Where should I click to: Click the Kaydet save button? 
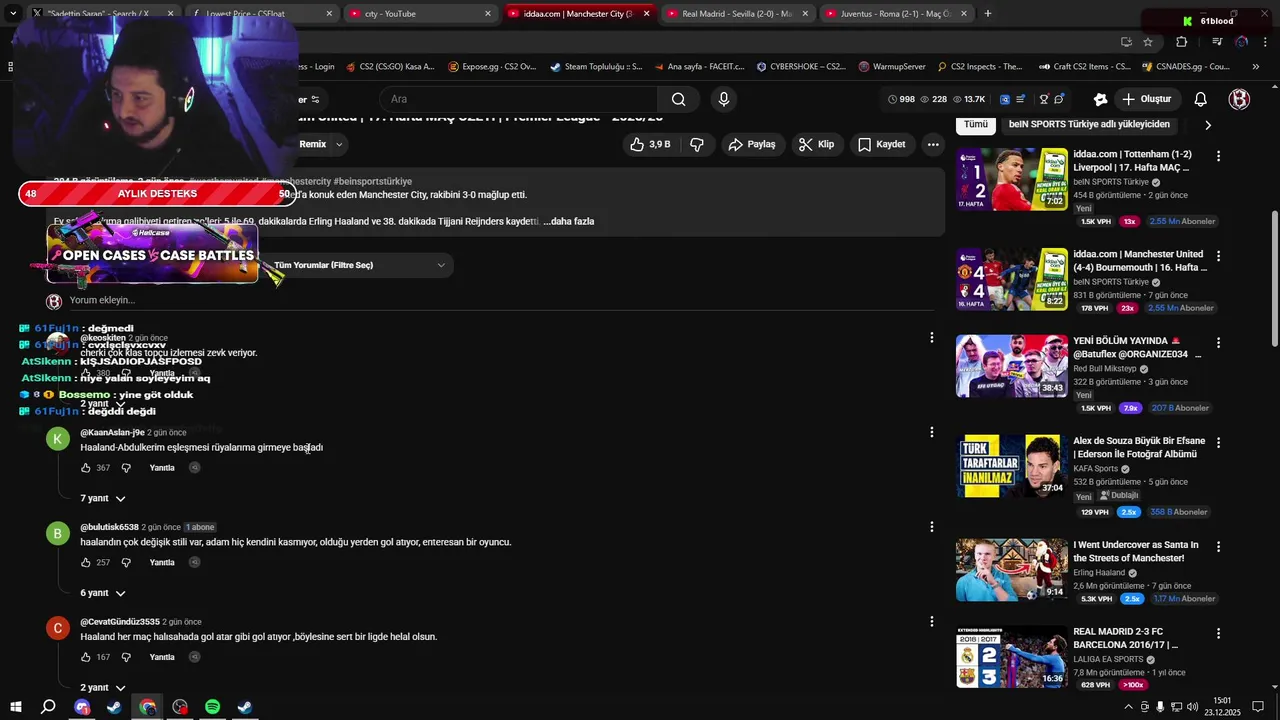(881, 144)
